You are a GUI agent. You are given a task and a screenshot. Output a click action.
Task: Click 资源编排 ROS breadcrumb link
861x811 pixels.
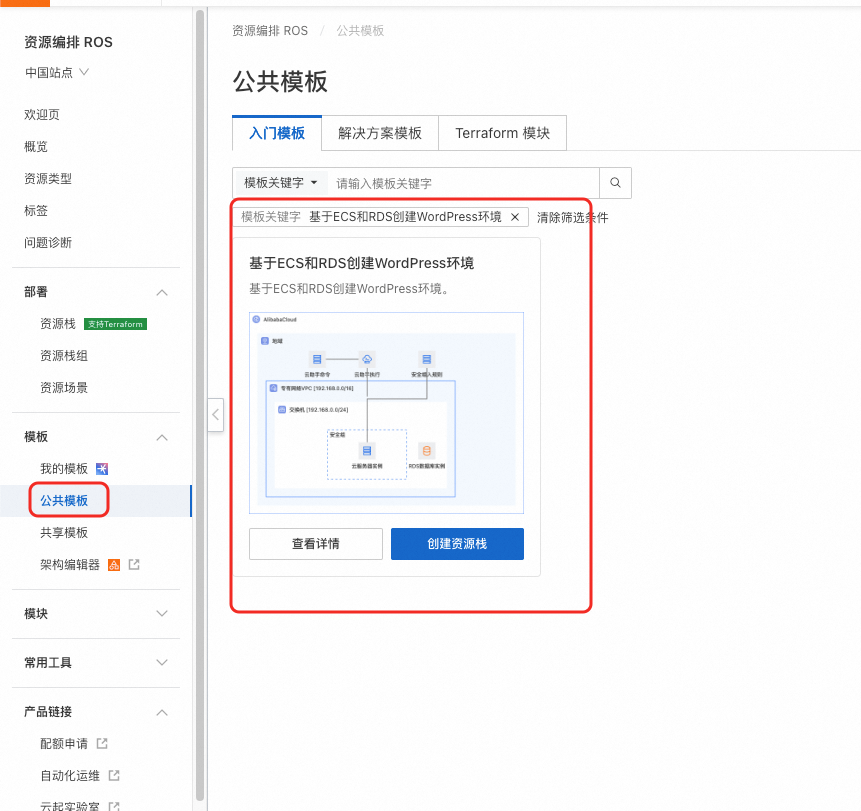pyautogui.click(x=270, y=31)
